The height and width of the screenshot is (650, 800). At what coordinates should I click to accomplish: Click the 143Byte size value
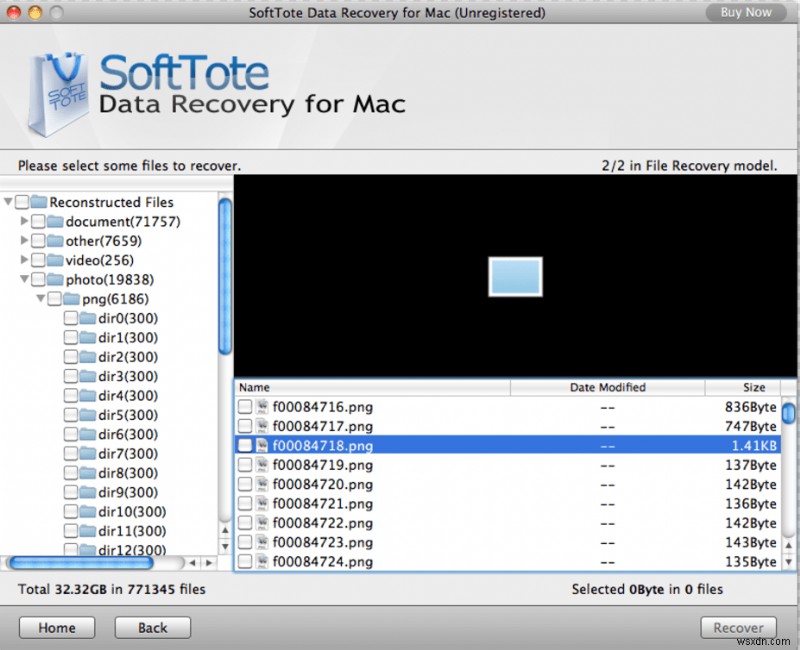tap(751, 542)
